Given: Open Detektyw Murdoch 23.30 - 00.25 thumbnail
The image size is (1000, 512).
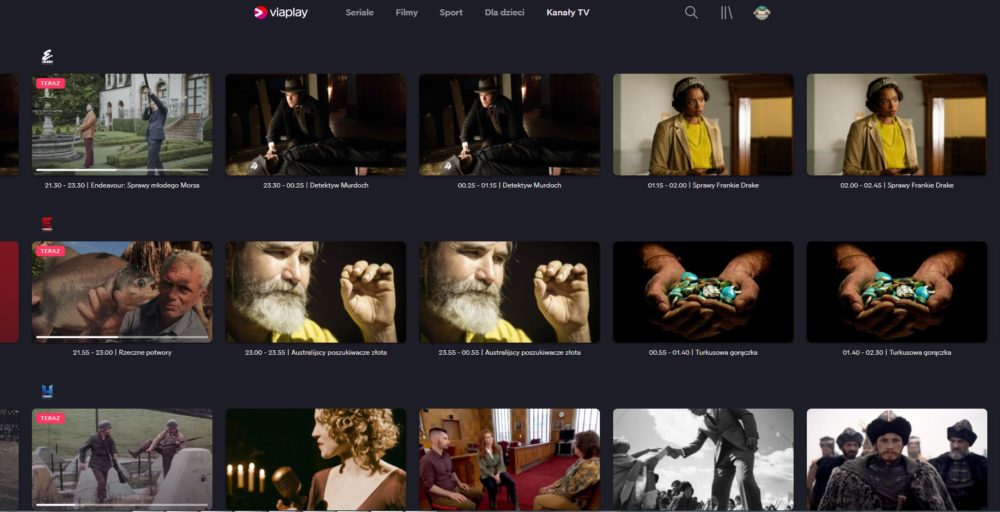Looking at the screenshot, I should point(316,124).
